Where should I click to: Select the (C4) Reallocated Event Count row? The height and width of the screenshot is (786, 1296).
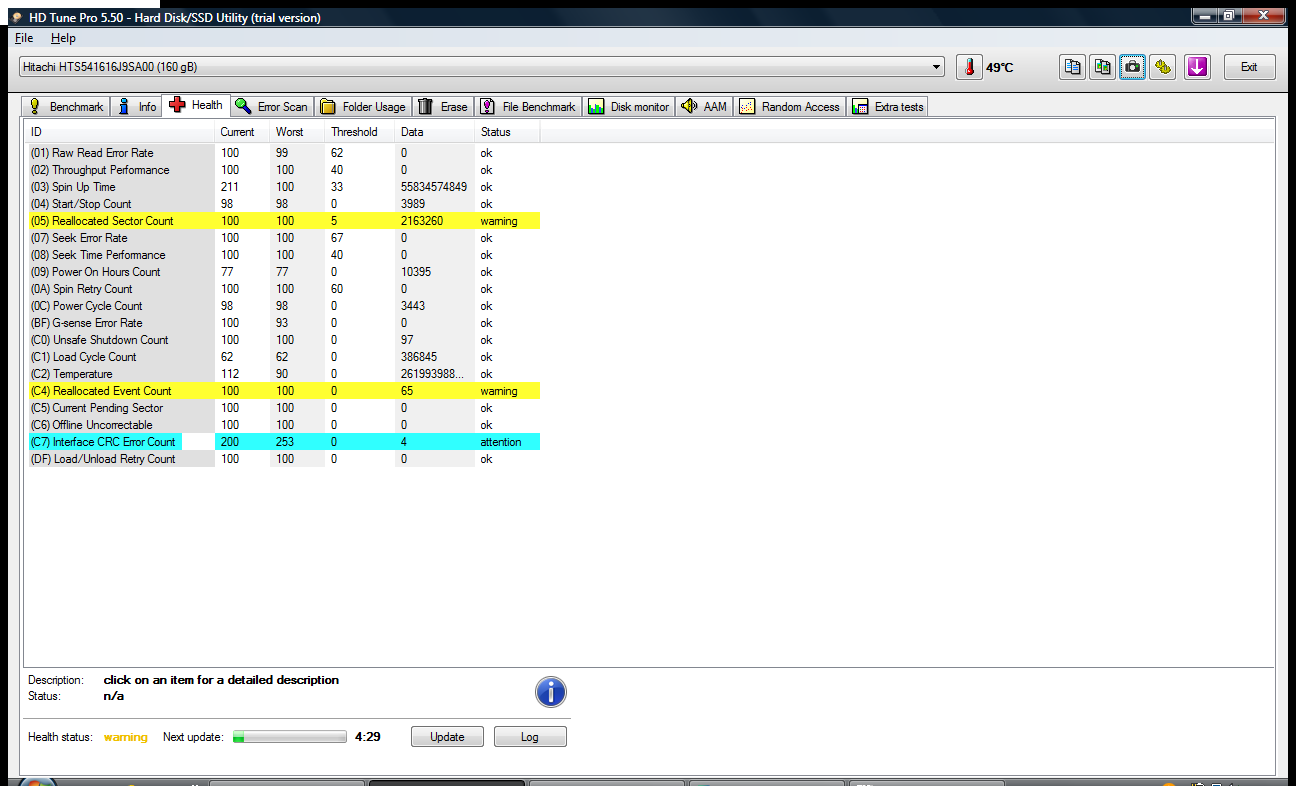point(283,391)
